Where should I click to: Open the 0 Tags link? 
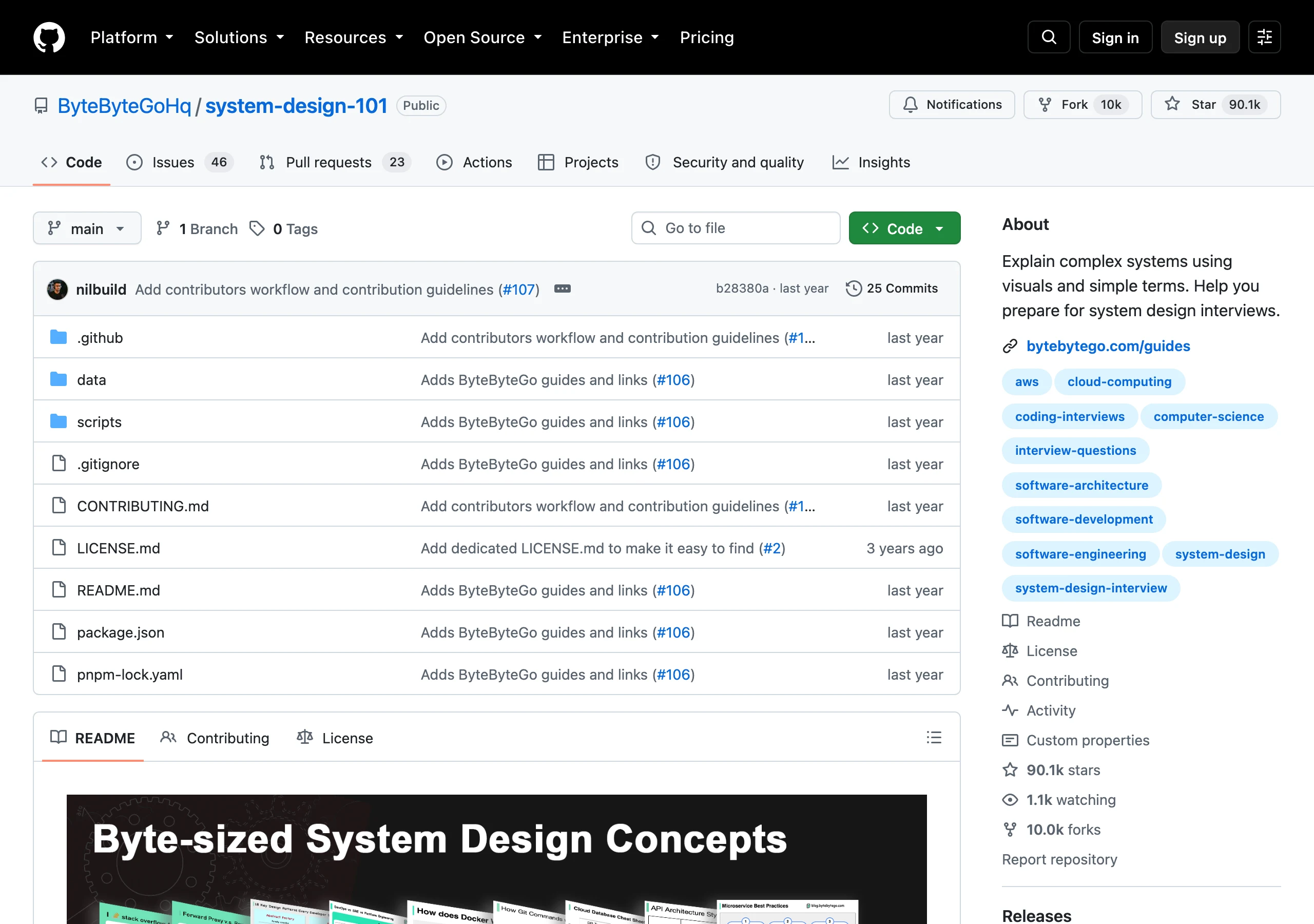284,228
